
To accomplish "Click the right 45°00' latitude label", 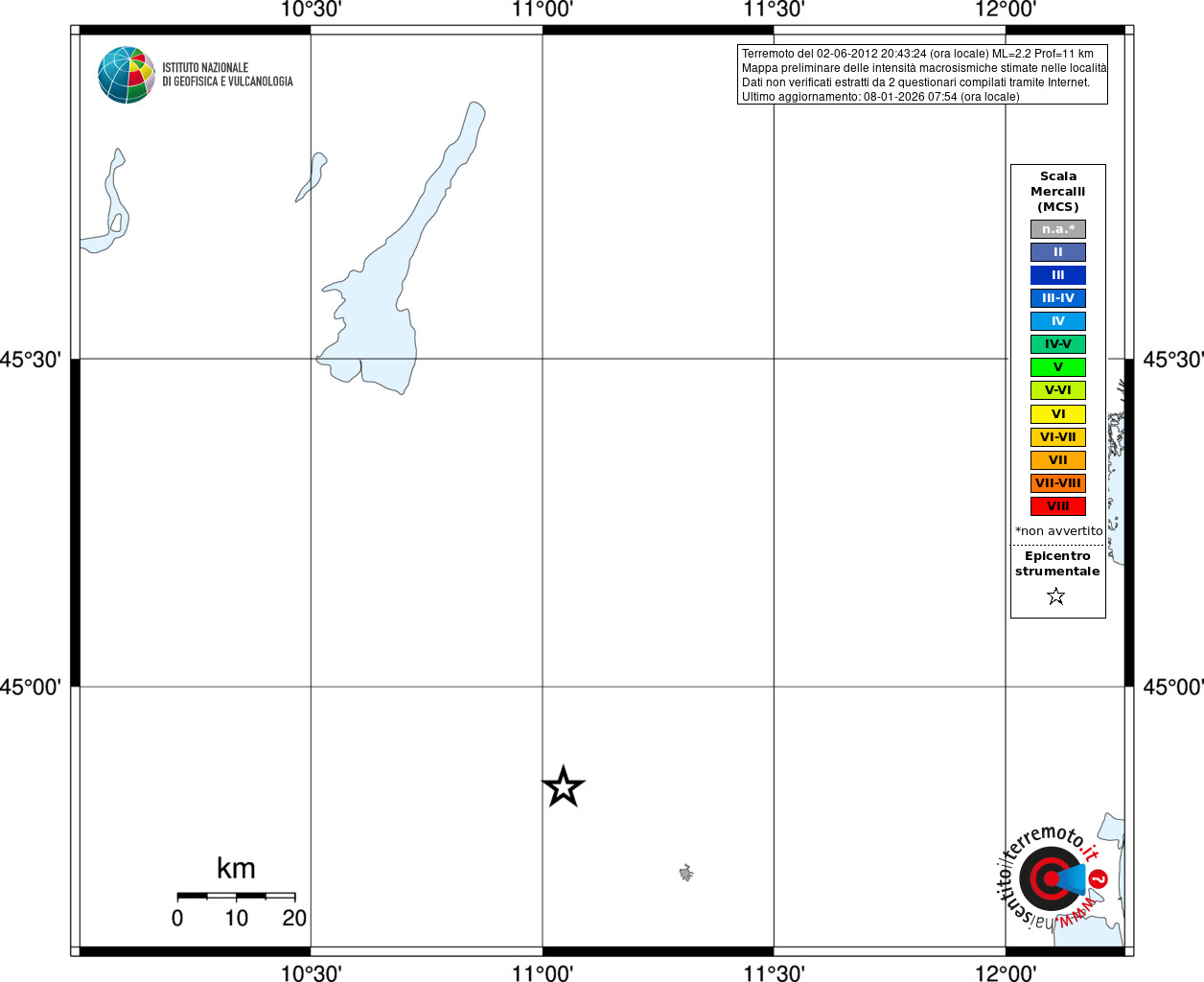I will 1173,688.
